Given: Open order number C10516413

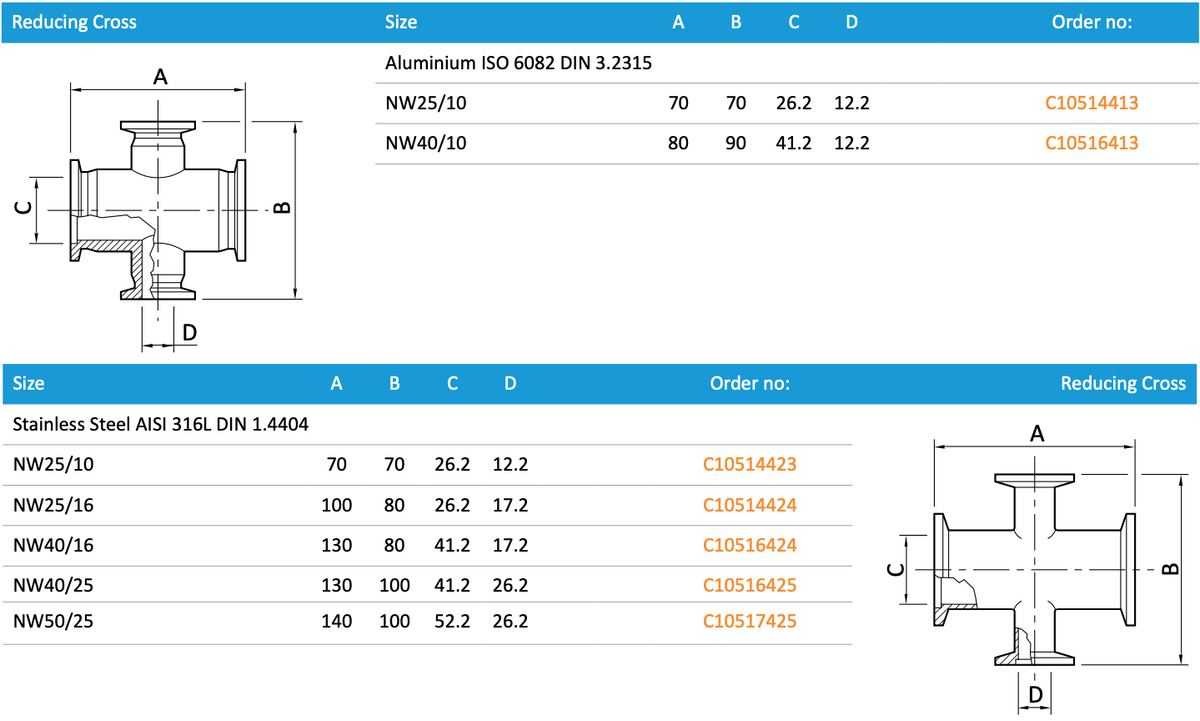Looking at the screenshot, I should click(1091, 143).
